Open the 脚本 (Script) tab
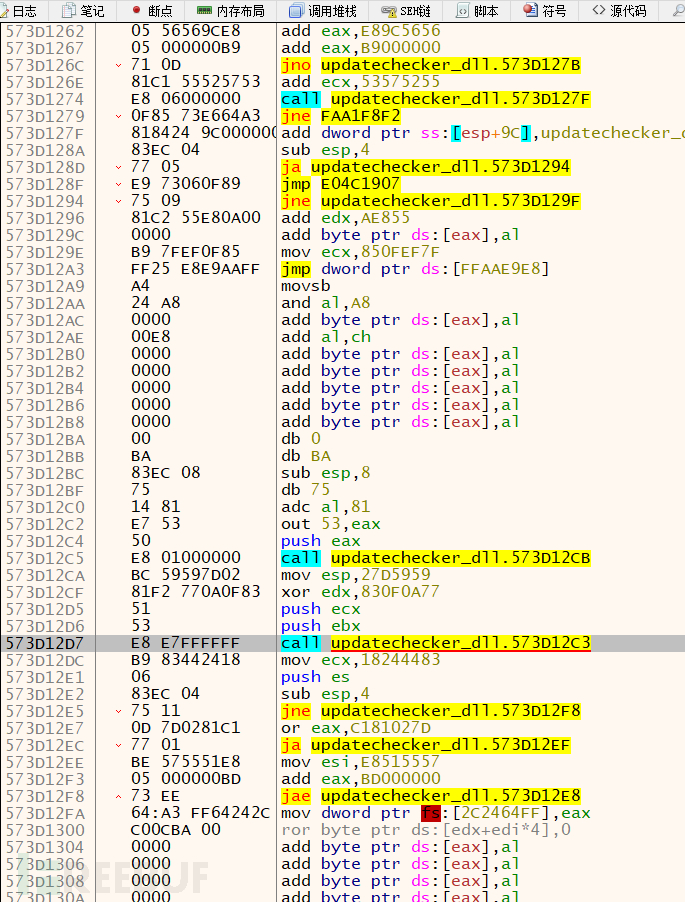Screen dimensions: 685x902 478,10
